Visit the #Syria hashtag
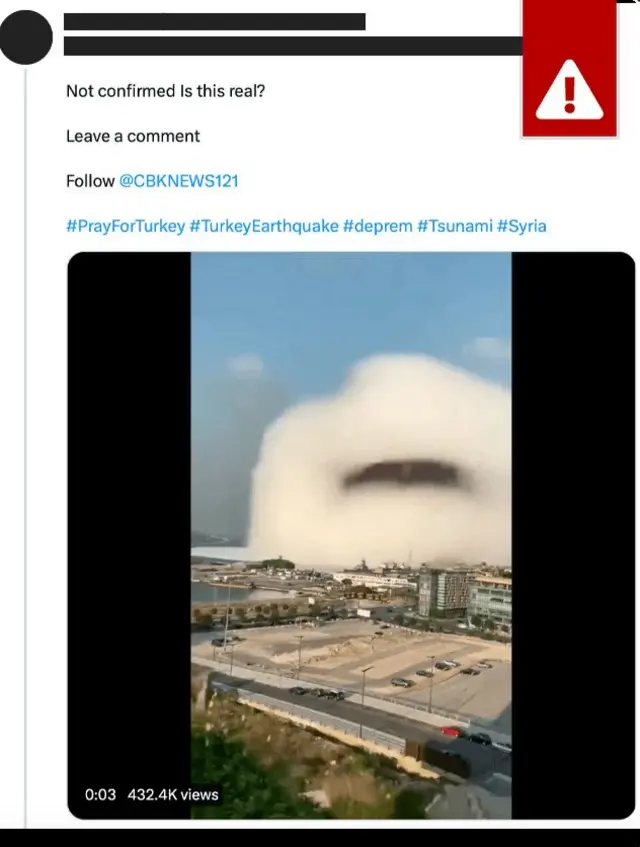The width and height of the screenshot is (640, 847). (x=522, y=226)
